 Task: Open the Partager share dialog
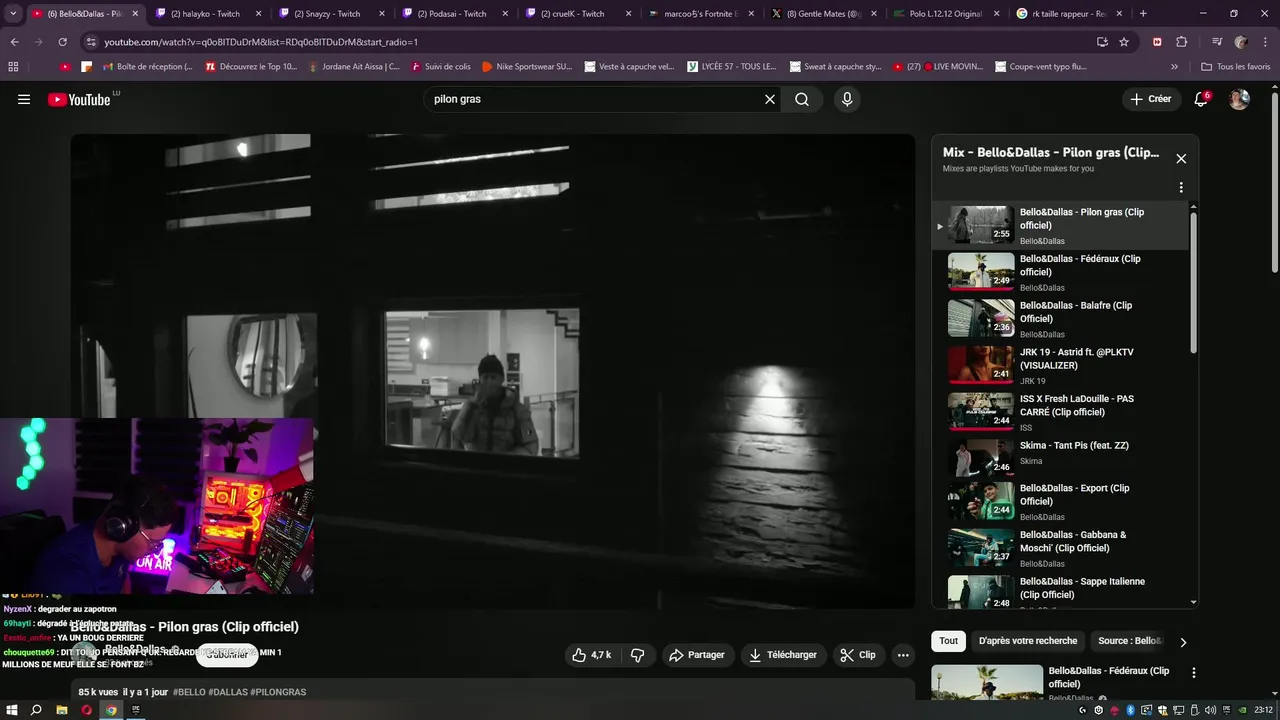coord(697,655)
